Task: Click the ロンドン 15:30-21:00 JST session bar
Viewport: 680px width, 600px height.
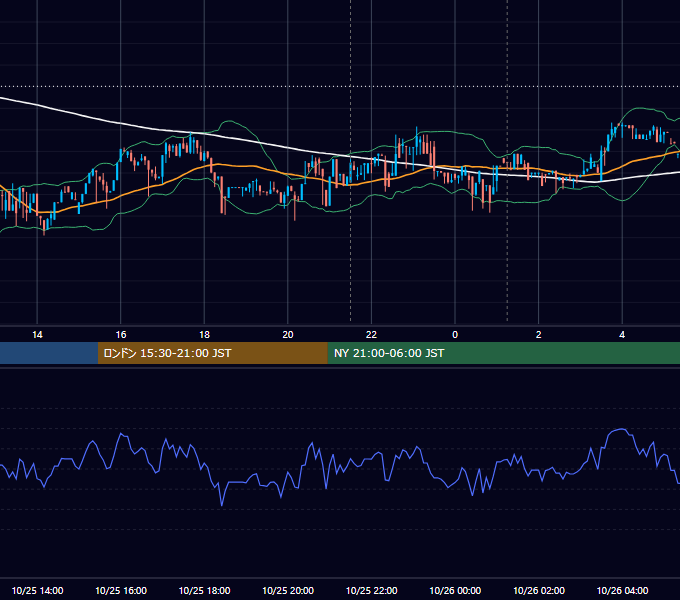Action: [212, 353]
